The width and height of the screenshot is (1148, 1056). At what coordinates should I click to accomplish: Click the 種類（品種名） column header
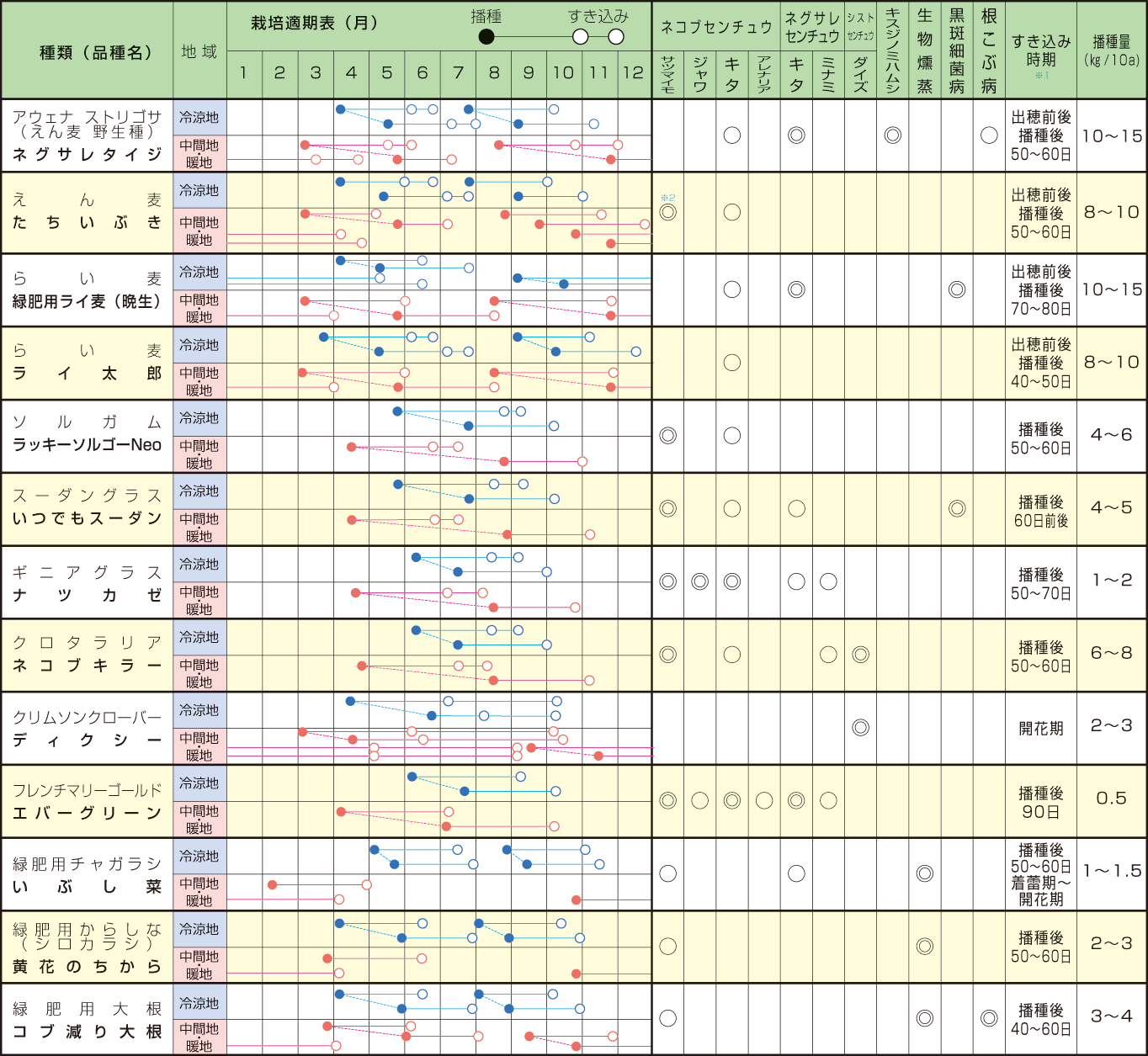(x=96, y=52)
